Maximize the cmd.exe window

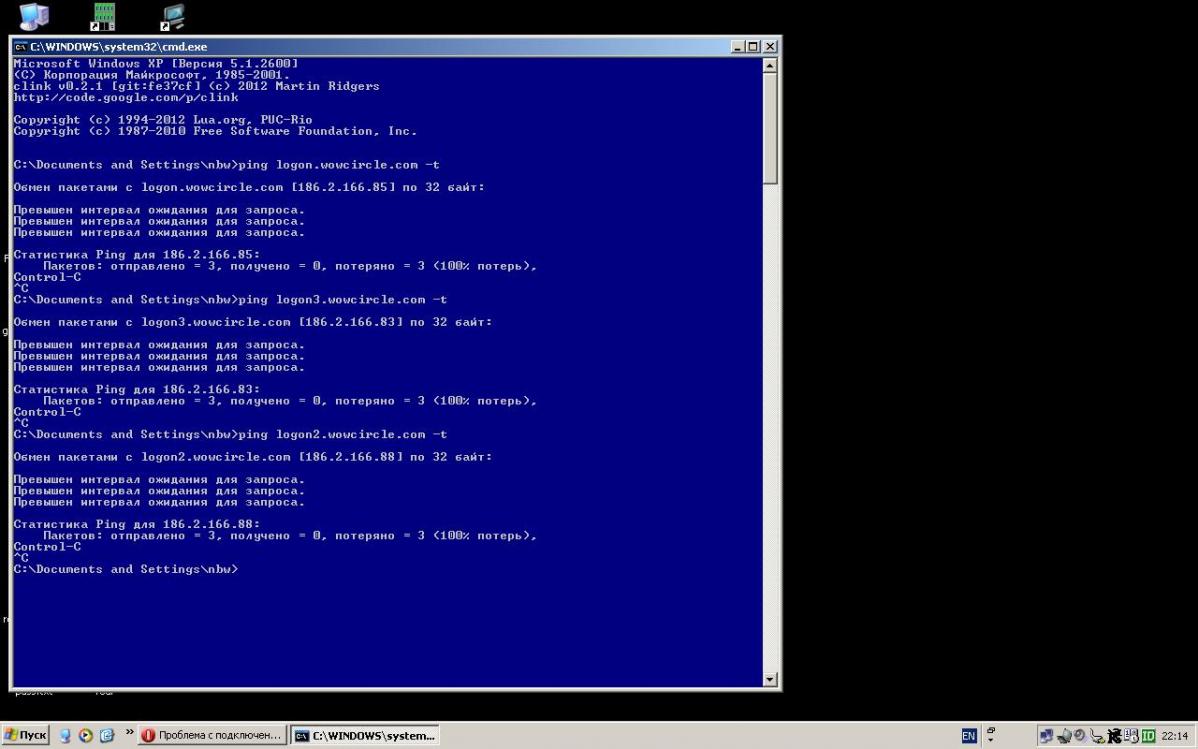pyautogui.click(x=754, y=47)
